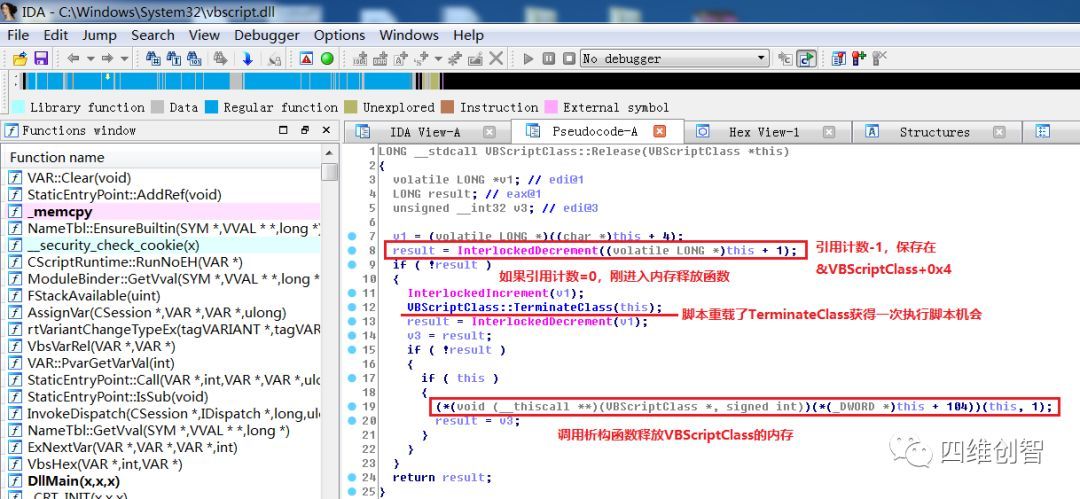The image size is (1080, 499).
Task: Click the blue down arrow jump icon
Action: pyautogui.click(x=247, y=59)
